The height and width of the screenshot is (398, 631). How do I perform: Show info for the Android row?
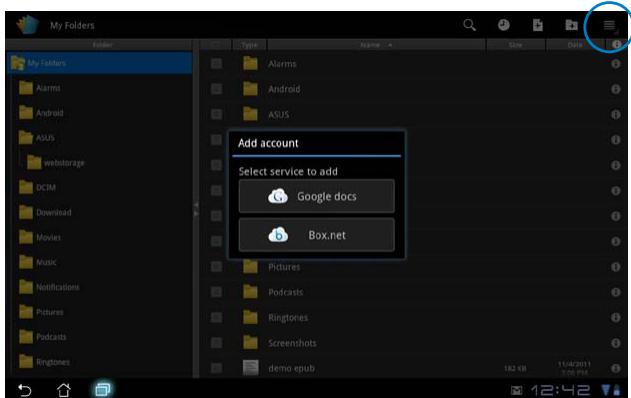tap(616, 89)
